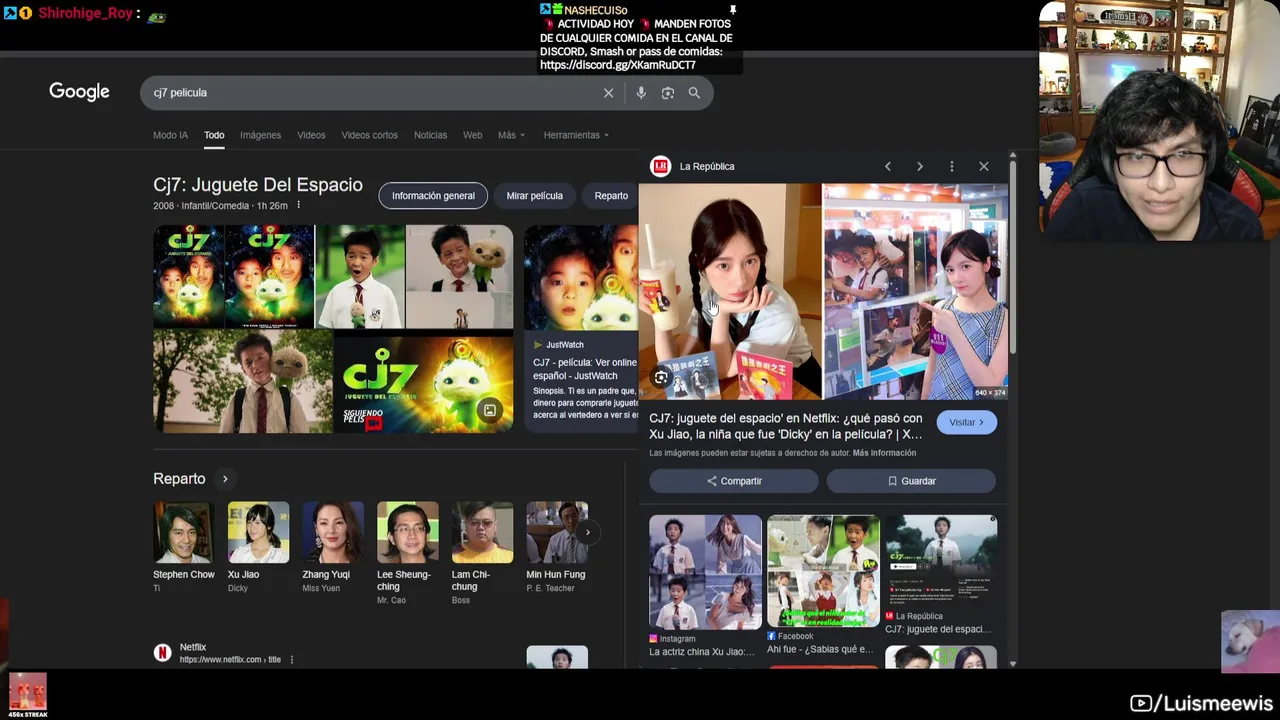Open three-dot menu in image preview panel
This screenshot has width=1280, height=720.
pyautogui.click(x=952, y=166)
